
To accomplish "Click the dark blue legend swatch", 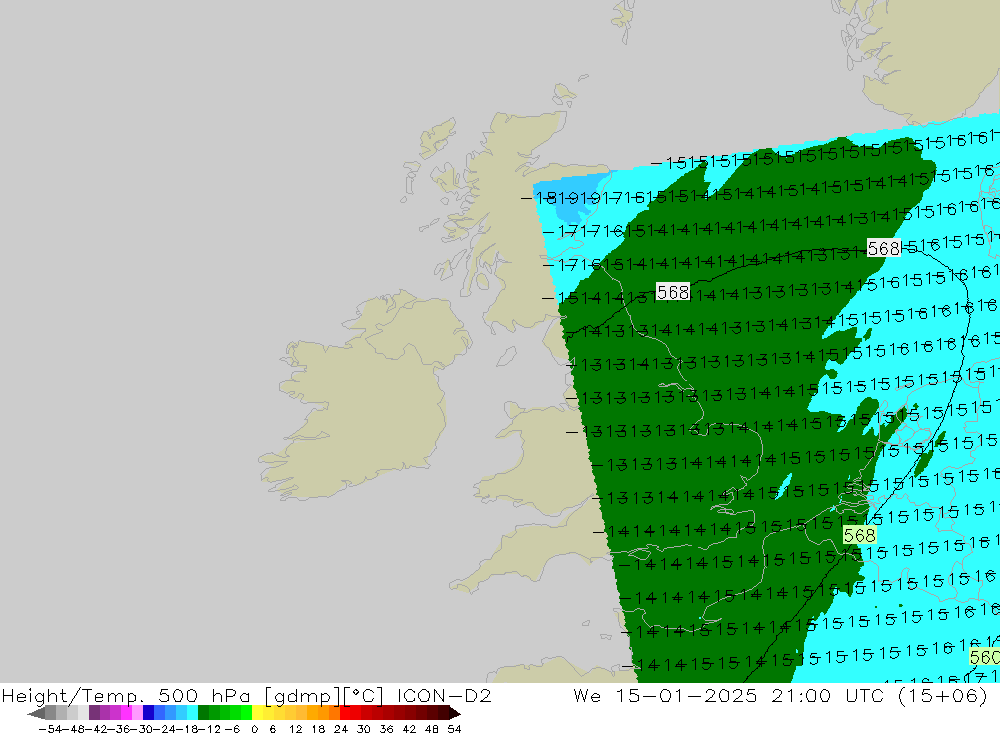I will [148, 713].
